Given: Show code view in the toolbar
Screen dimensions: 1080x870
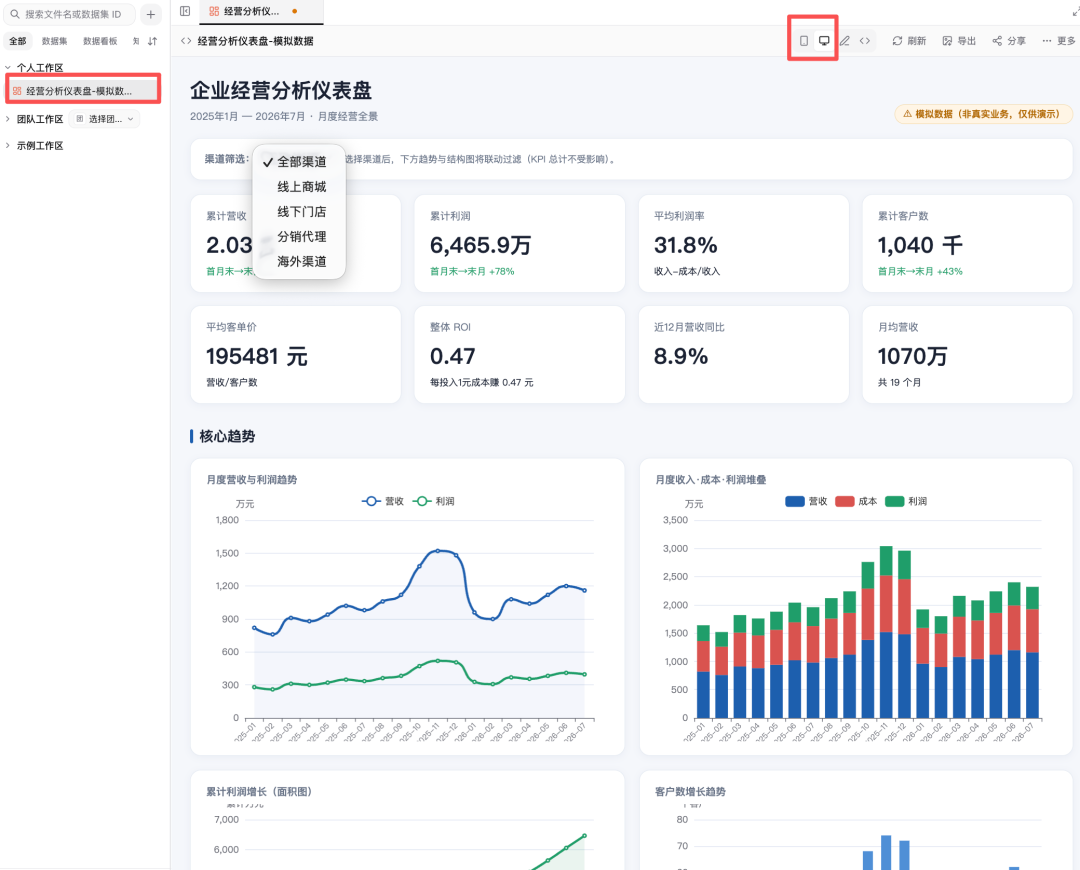Looking at the screenshot, I should click(864, 41).
